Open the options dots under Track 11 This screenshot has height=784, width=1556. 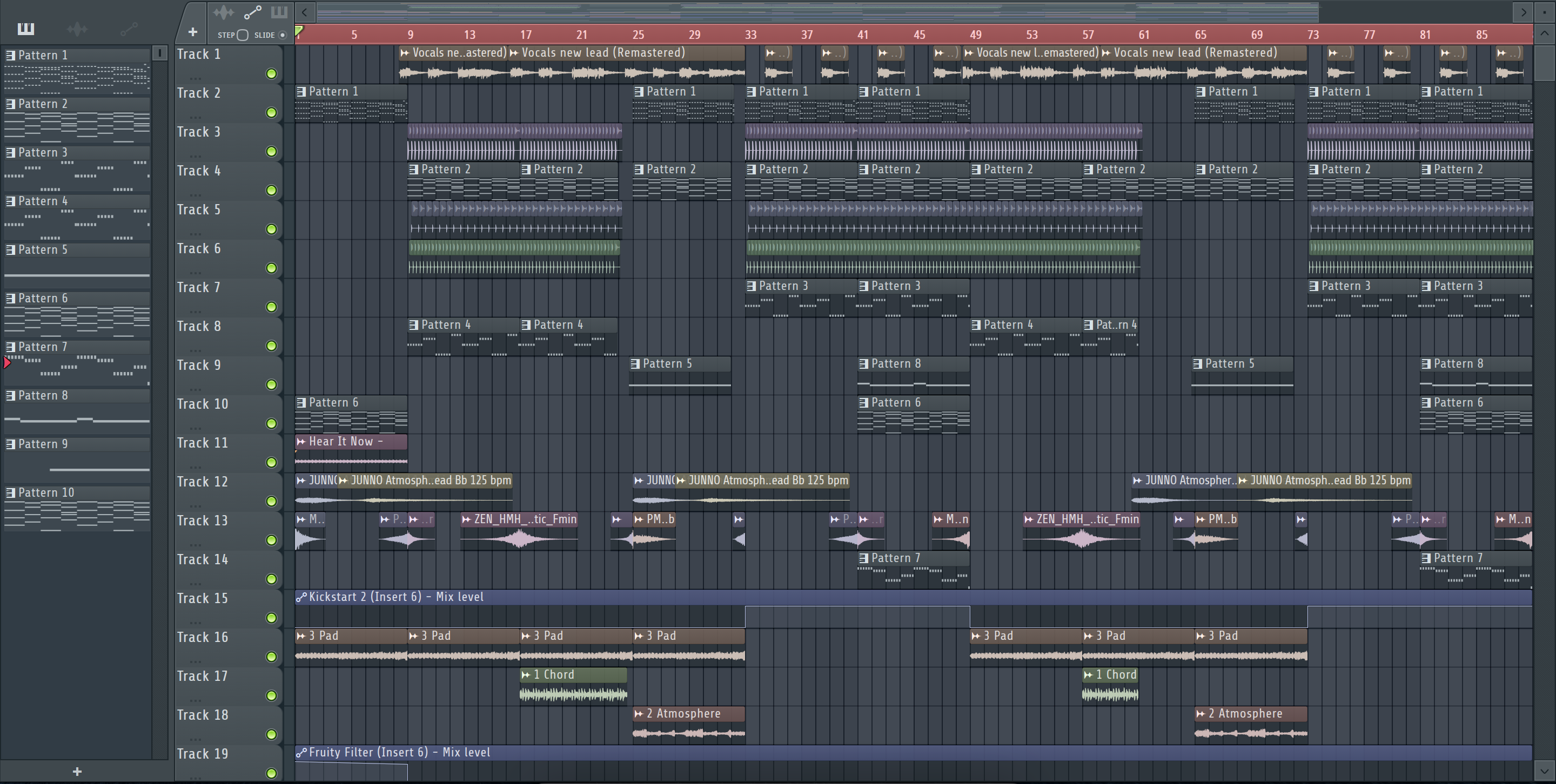click(194, 467)
